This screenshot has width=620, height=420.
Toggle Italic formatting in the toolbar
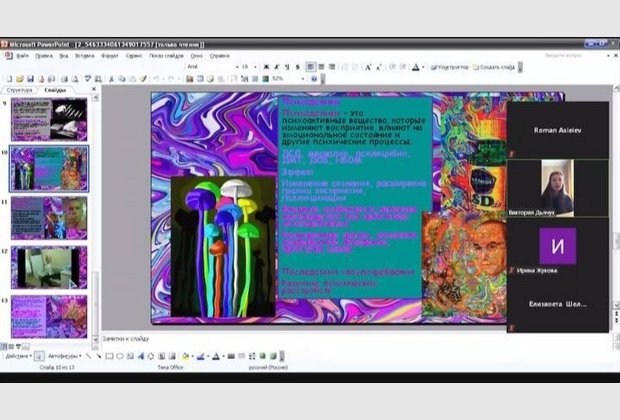[277, 67]
